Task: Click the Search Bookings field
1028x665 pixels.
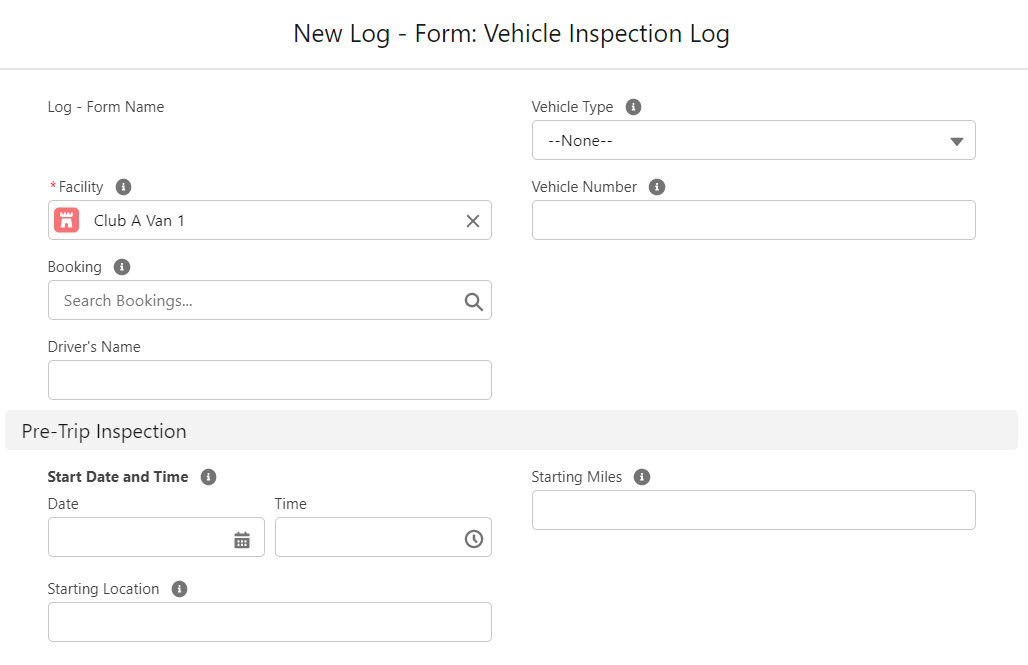Action: [x=250, y=300]
